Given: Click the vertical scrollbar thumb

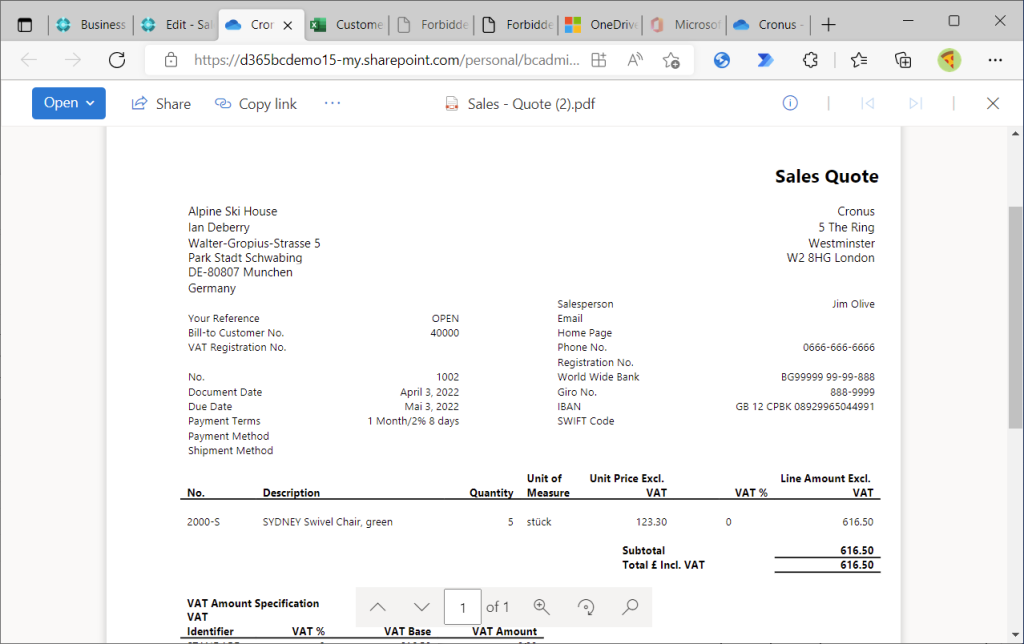Looking at the screenshot, I should [1015, 317].
